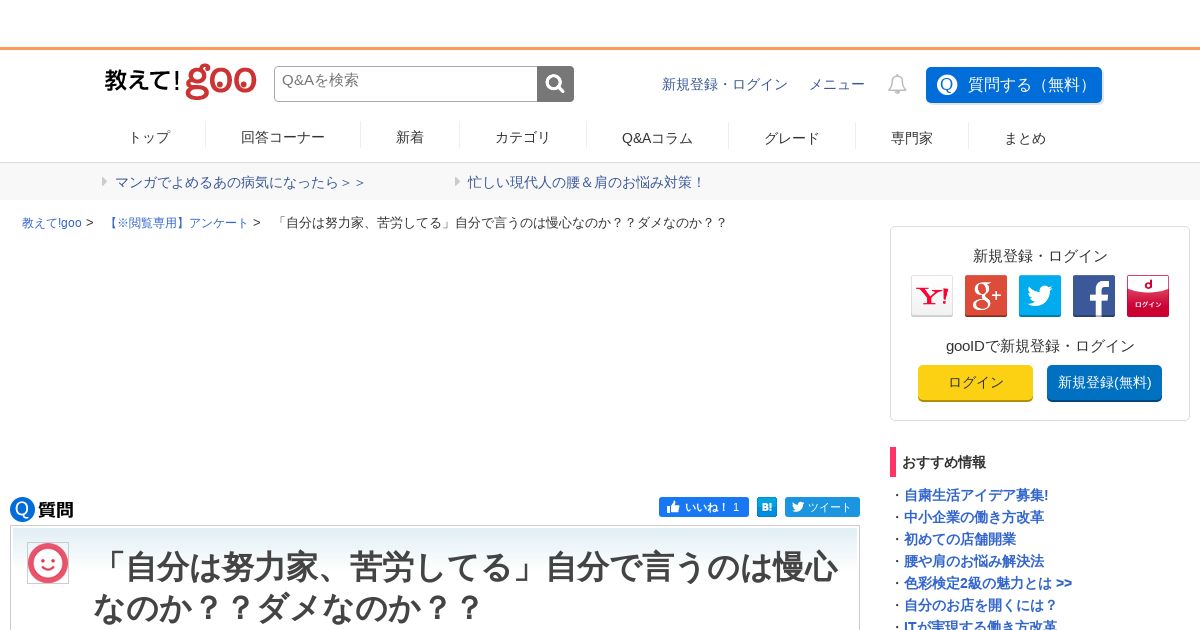Click the magnifier search button
Image resolution: width=1200 pixels, height=630 pixels.
pos(555,84)
